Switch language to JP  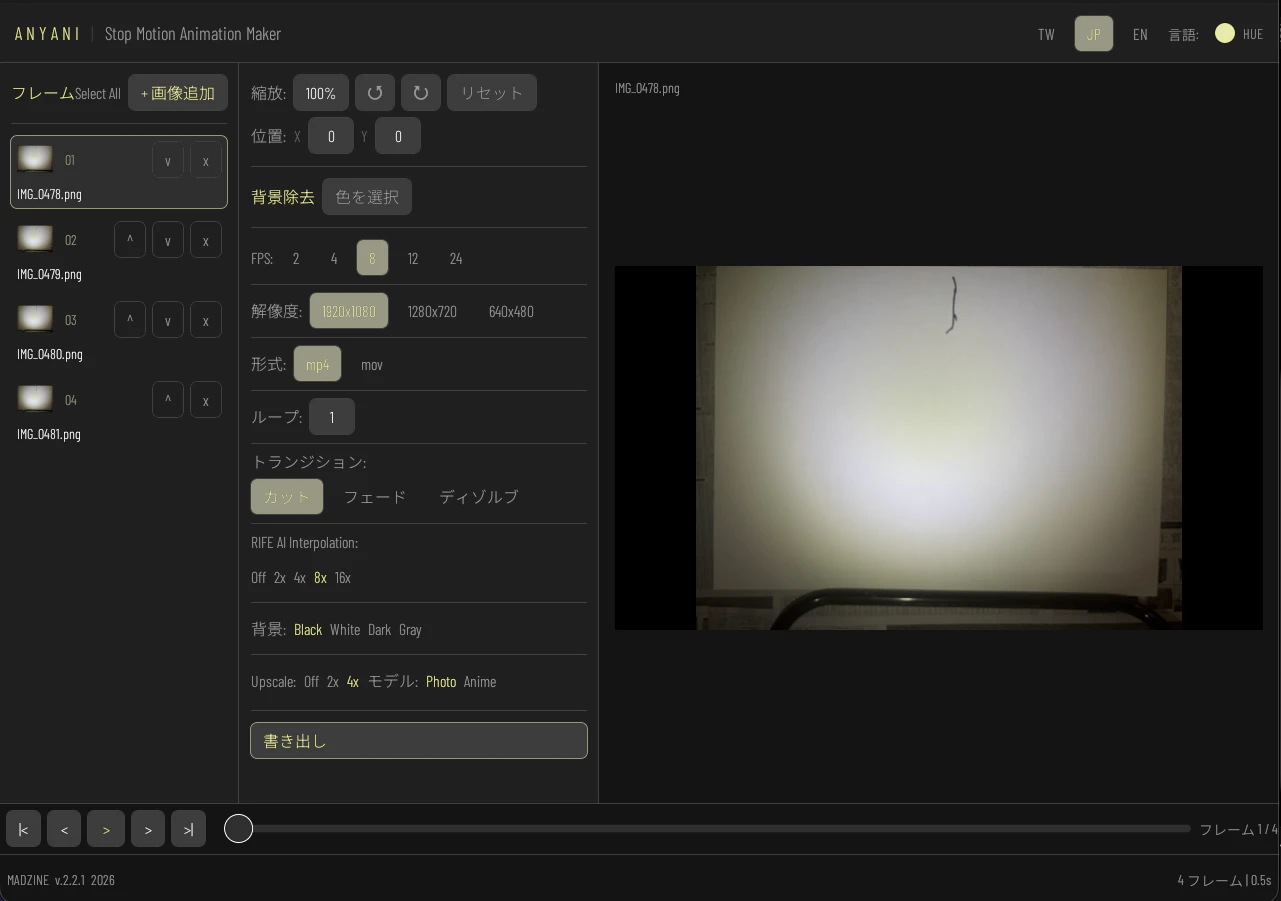pyautogui.click(x=1094, y=34)
